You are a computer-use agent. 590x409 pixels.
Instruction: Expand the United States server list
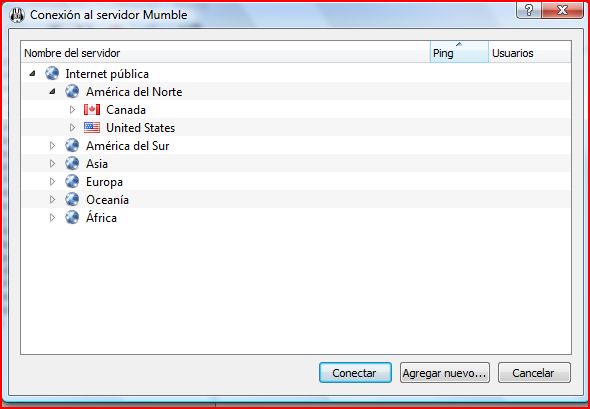click(73, 128)
